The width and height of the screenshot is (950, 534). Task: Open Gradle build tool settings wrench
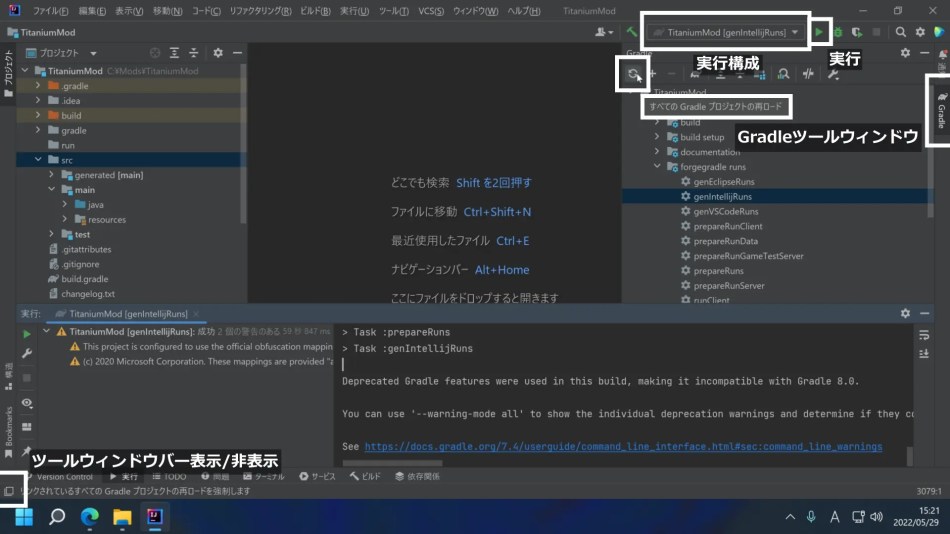point(833,75)
